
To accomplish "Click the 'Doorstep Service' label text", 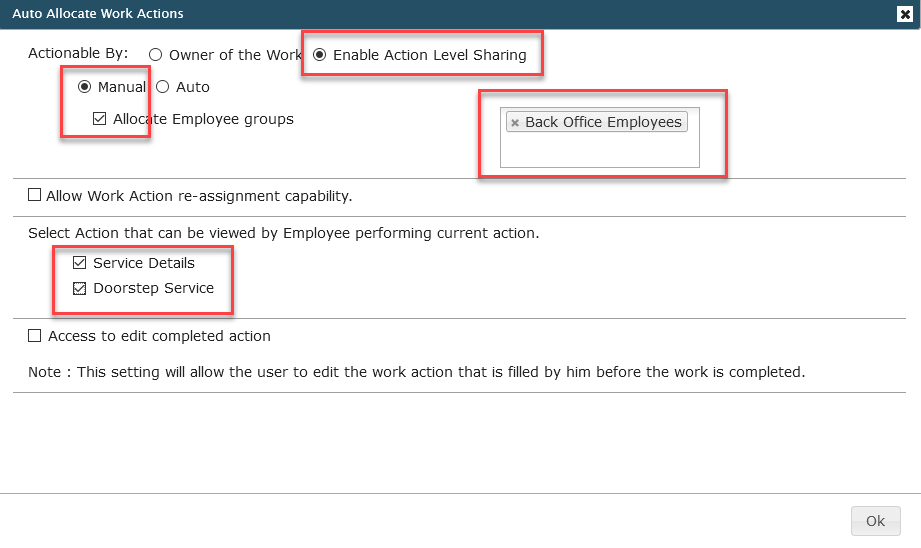I will (x=153, y=288).
